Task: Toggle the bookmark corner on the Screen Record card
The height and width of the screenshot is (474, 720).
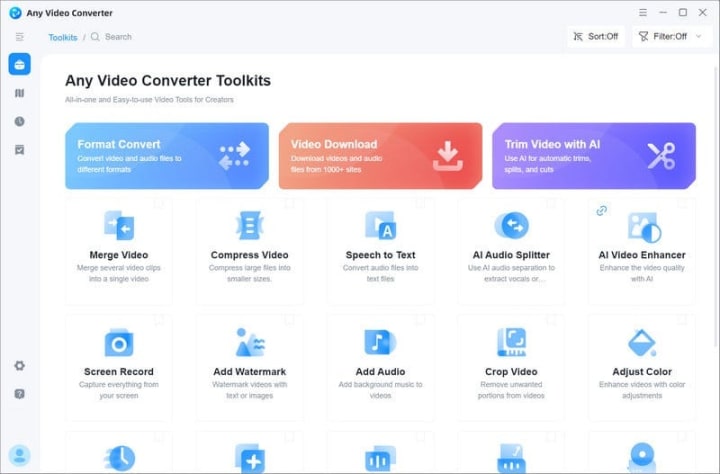Action: (159, 319)
